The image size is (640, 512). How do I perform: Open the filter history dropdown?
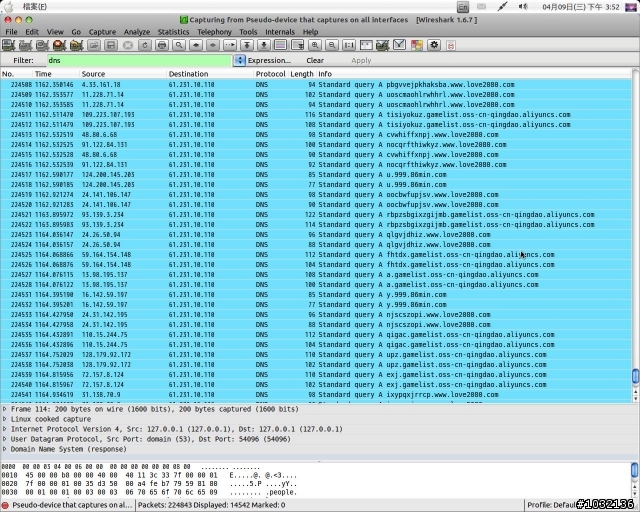point(240,60)
